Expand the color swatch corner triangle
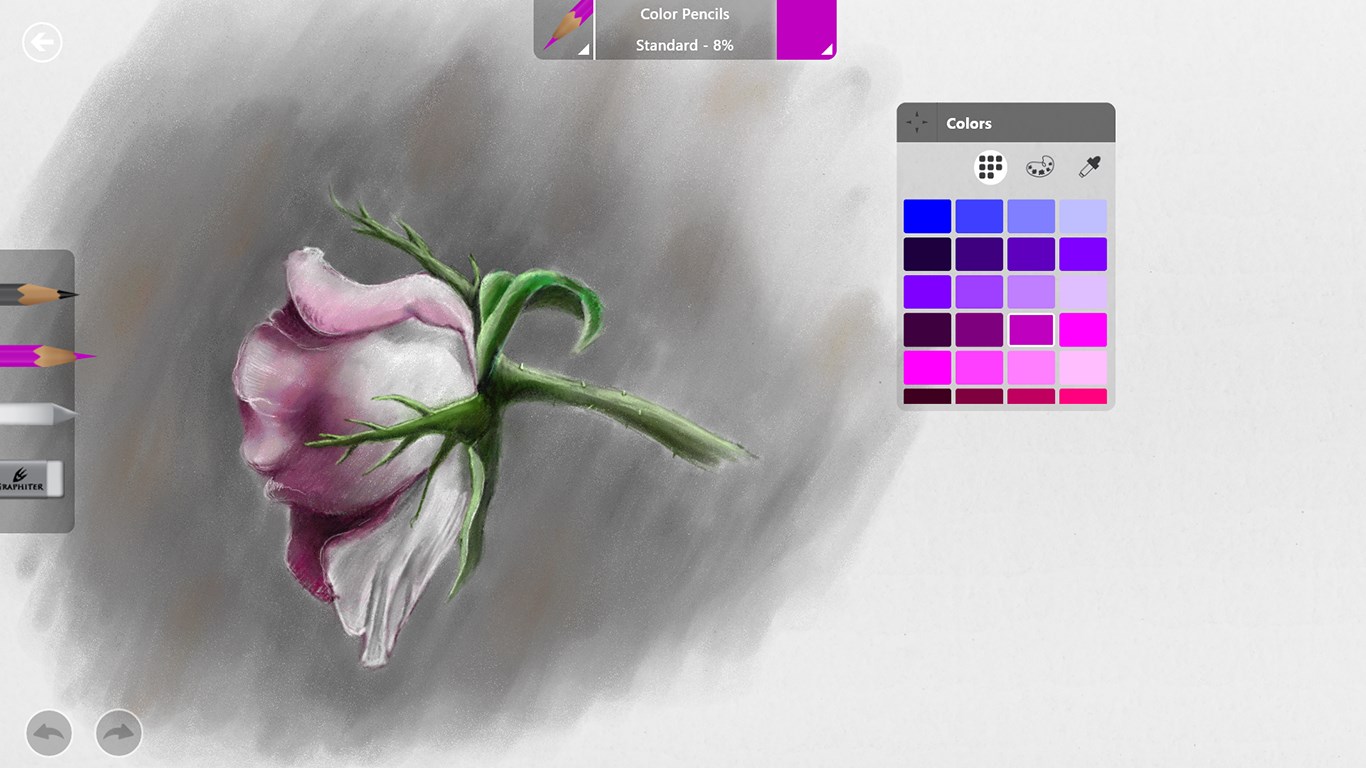The image size is (1366, 768). [826, 51]
